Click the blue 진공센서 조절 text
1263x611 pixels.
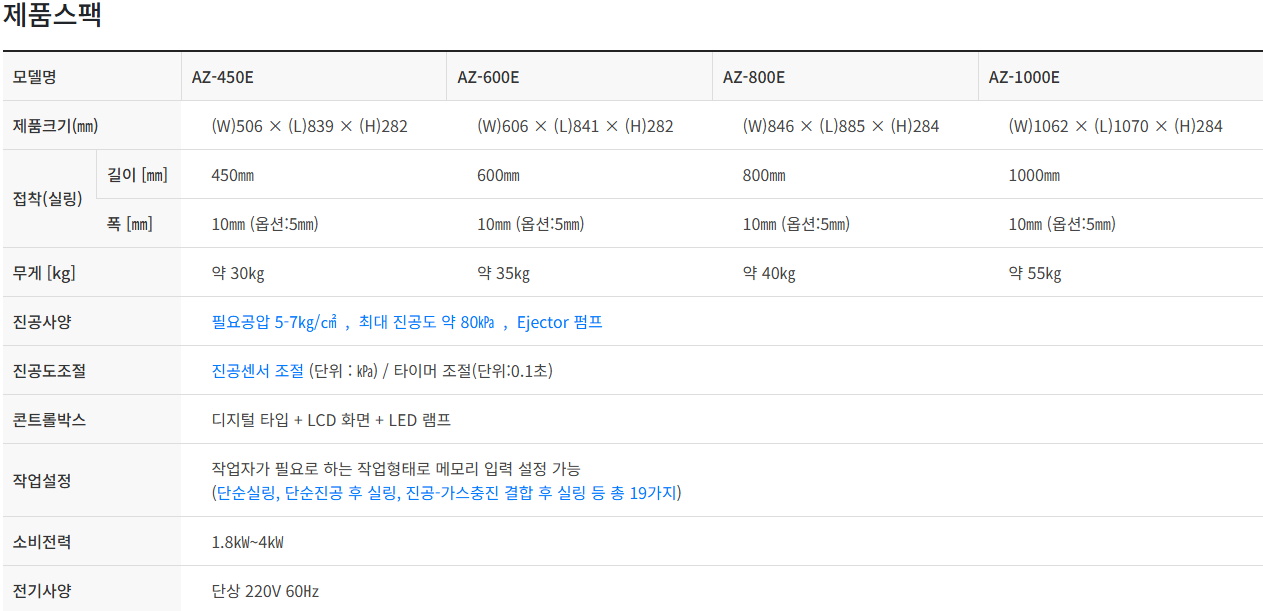pyautogui.click(x=257, y=371)
